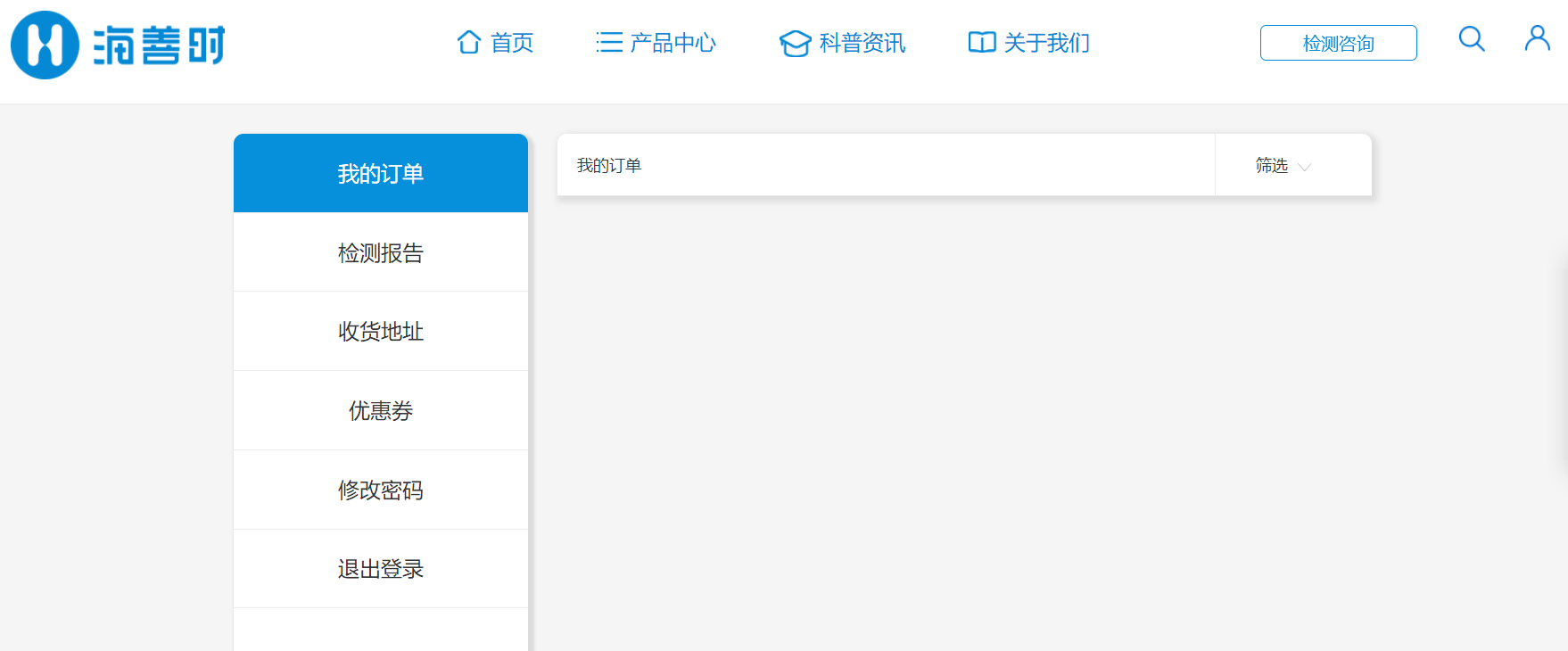Click the list icon beside 产品中心

click(609, 42)
